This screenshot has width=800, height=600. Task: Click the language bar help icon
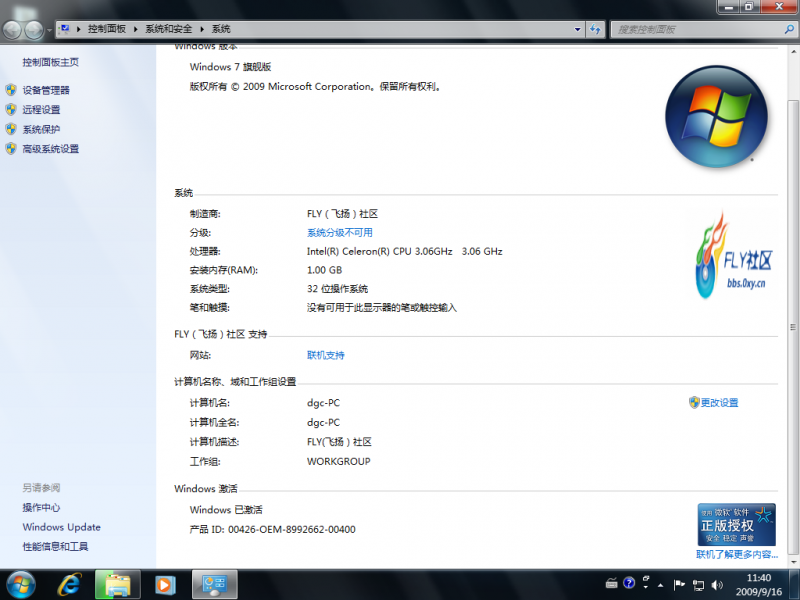pyautogui.click(x=629, y=583)
